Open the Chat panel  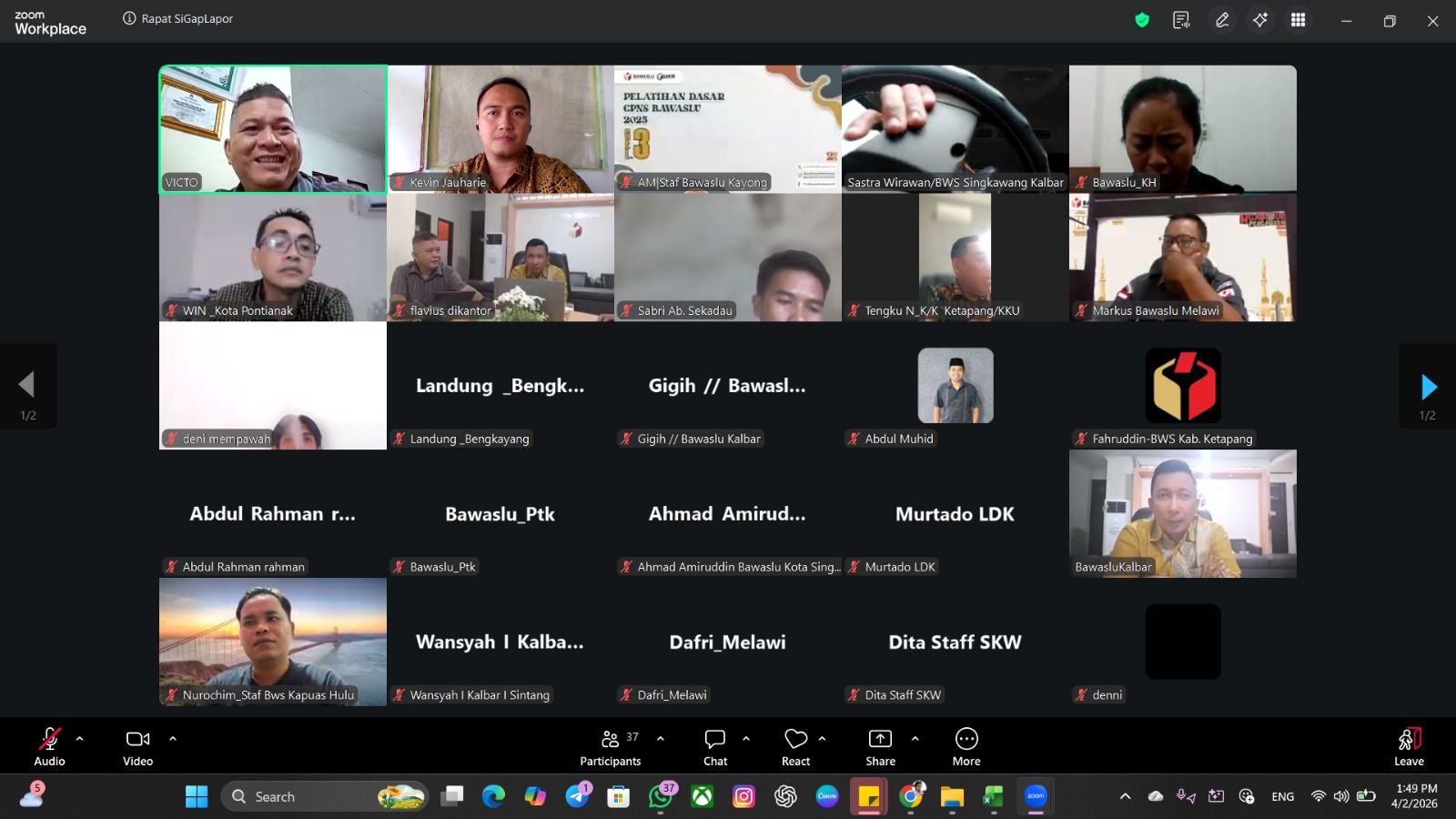(x=715, y=746)
